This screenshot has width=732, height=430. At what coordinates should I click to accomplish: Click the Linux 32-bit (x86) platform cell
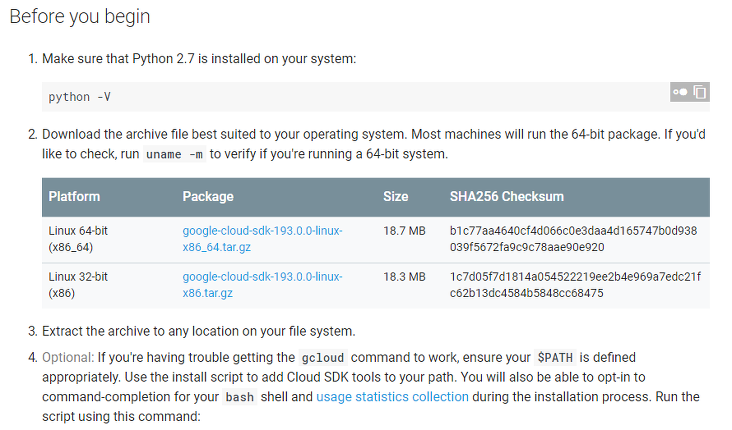[78, 285]
